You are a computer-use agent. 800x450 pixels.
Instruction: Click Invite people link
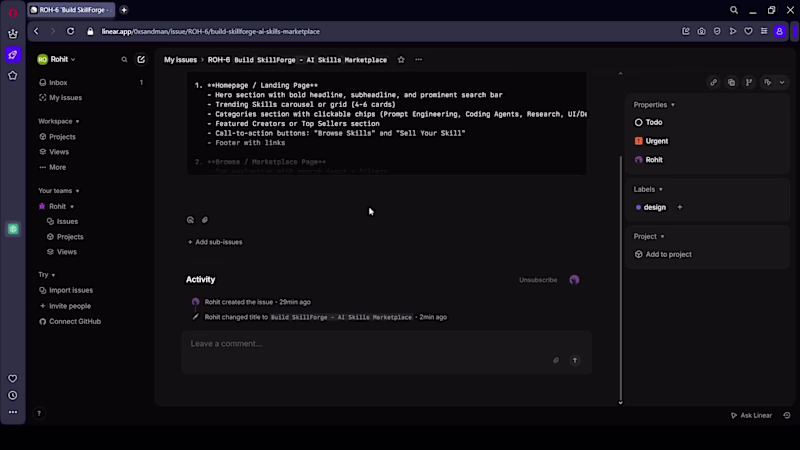[65, 306]
